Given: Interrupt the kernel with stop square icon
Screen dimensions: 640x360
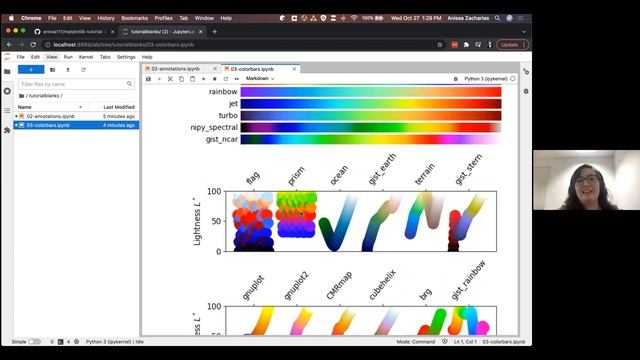Looking at the screenshot, I should click(x=215, y=79).
